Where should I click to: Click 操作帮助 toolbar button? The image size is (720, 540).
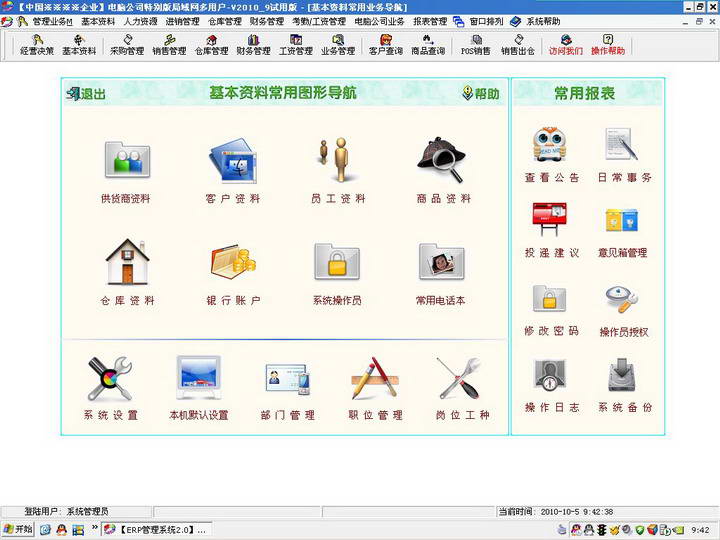(x=608, y=45)
